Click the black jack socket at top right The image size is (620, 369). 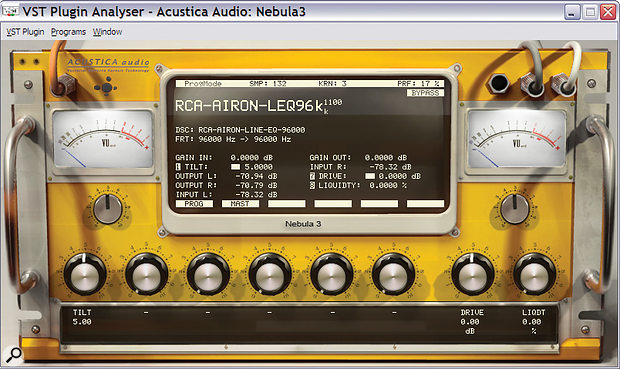(x=499, y=83)
